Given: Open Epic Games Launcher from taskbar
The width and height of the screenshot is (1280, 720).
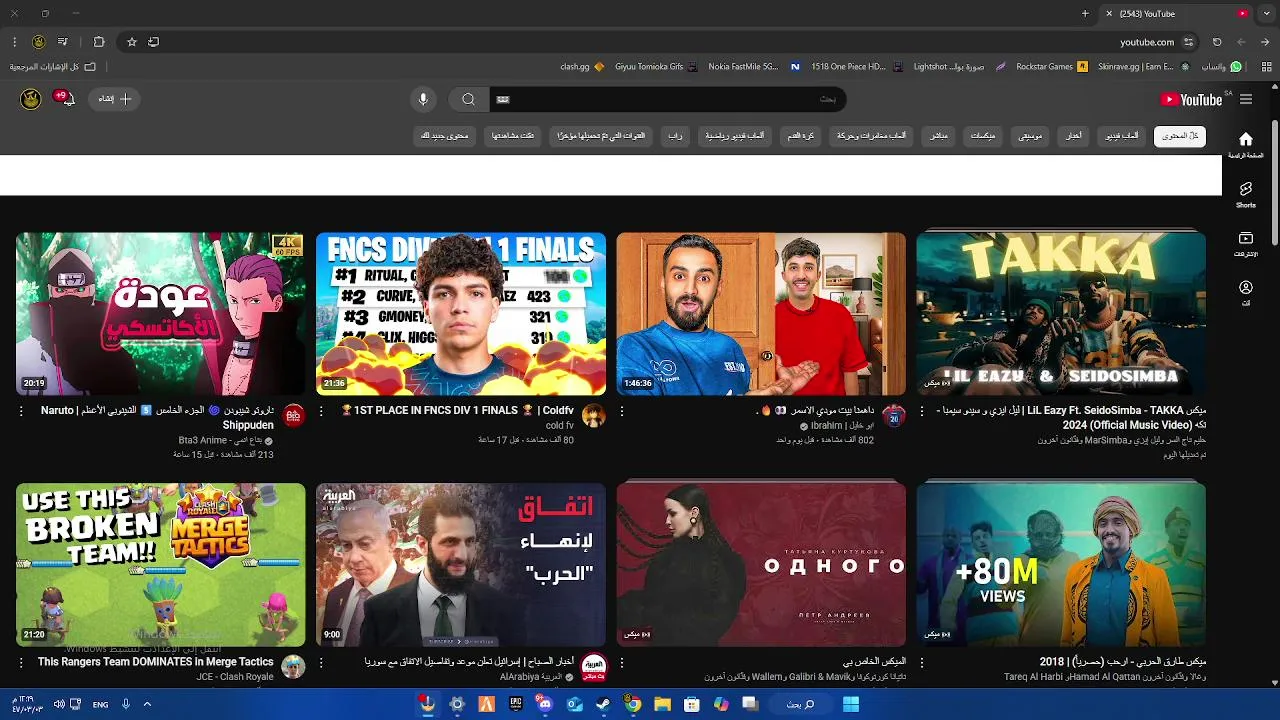Looking at the screenshot, I should pyautogui.click(x=516, y=704).
